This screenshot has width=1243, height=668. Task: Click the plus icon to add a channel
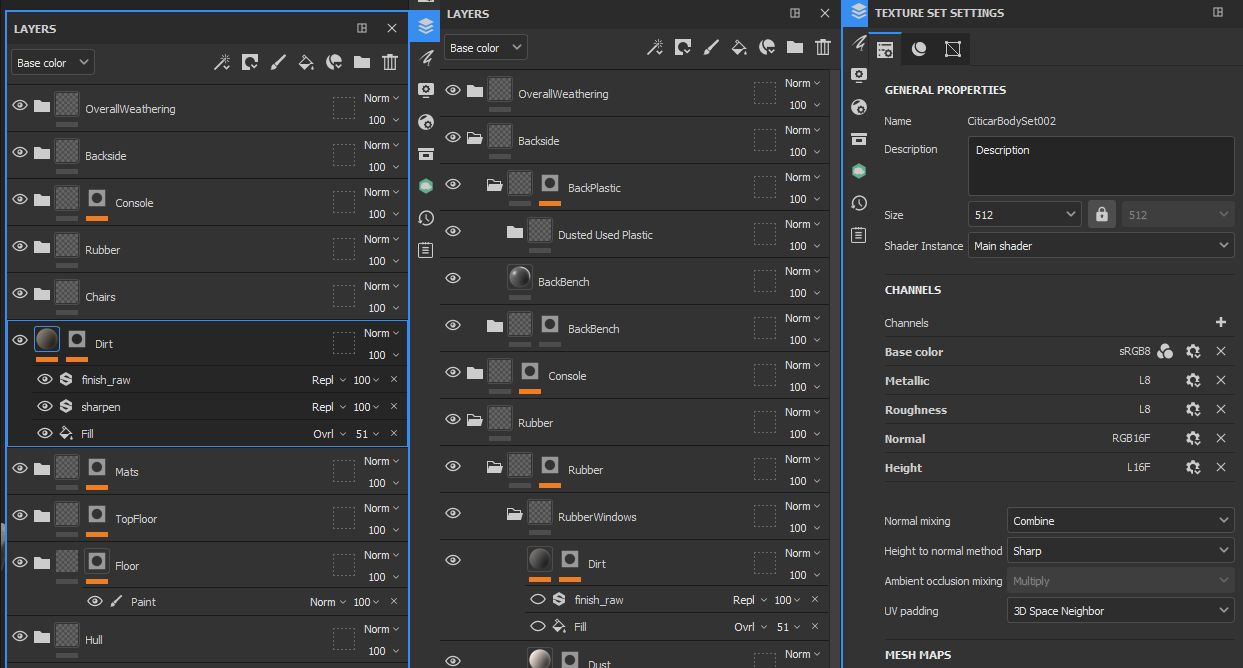point(1220,322)
